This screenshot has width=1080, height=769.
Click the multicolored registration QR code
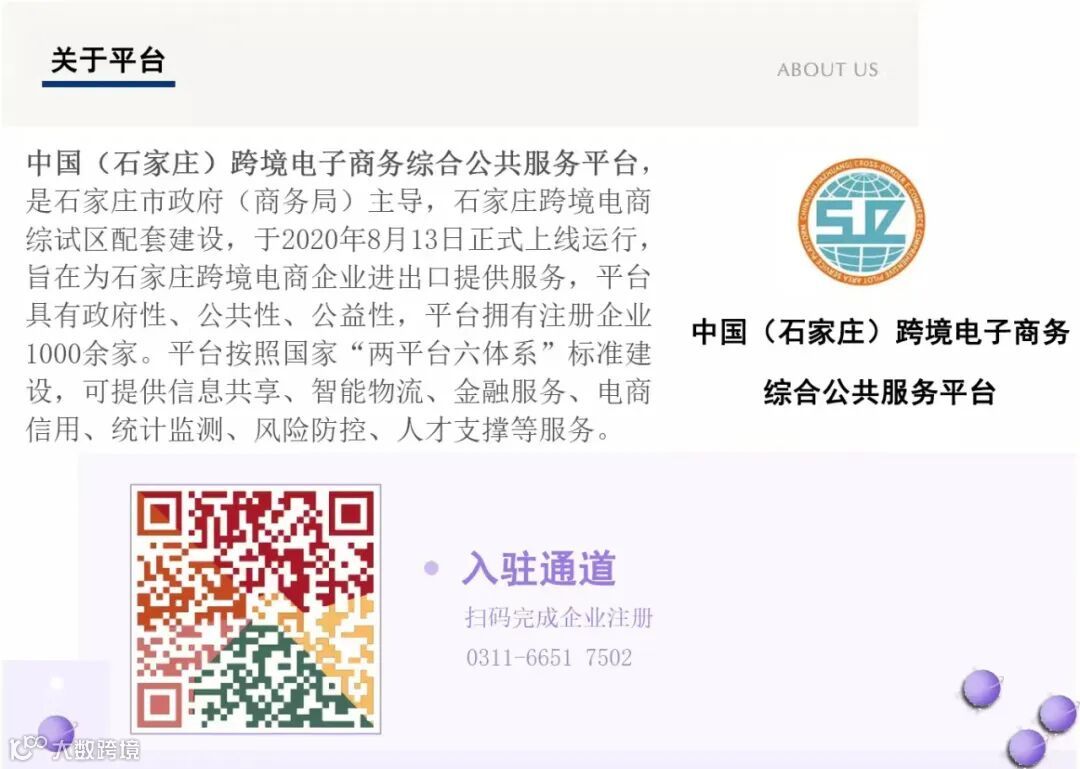[x=256, y=609]
